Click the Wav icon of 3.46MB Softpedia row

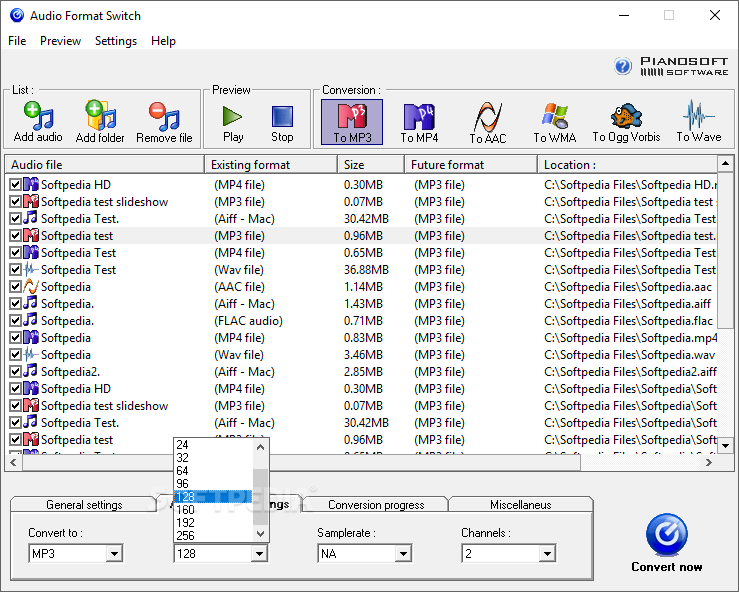coord(31,354)
